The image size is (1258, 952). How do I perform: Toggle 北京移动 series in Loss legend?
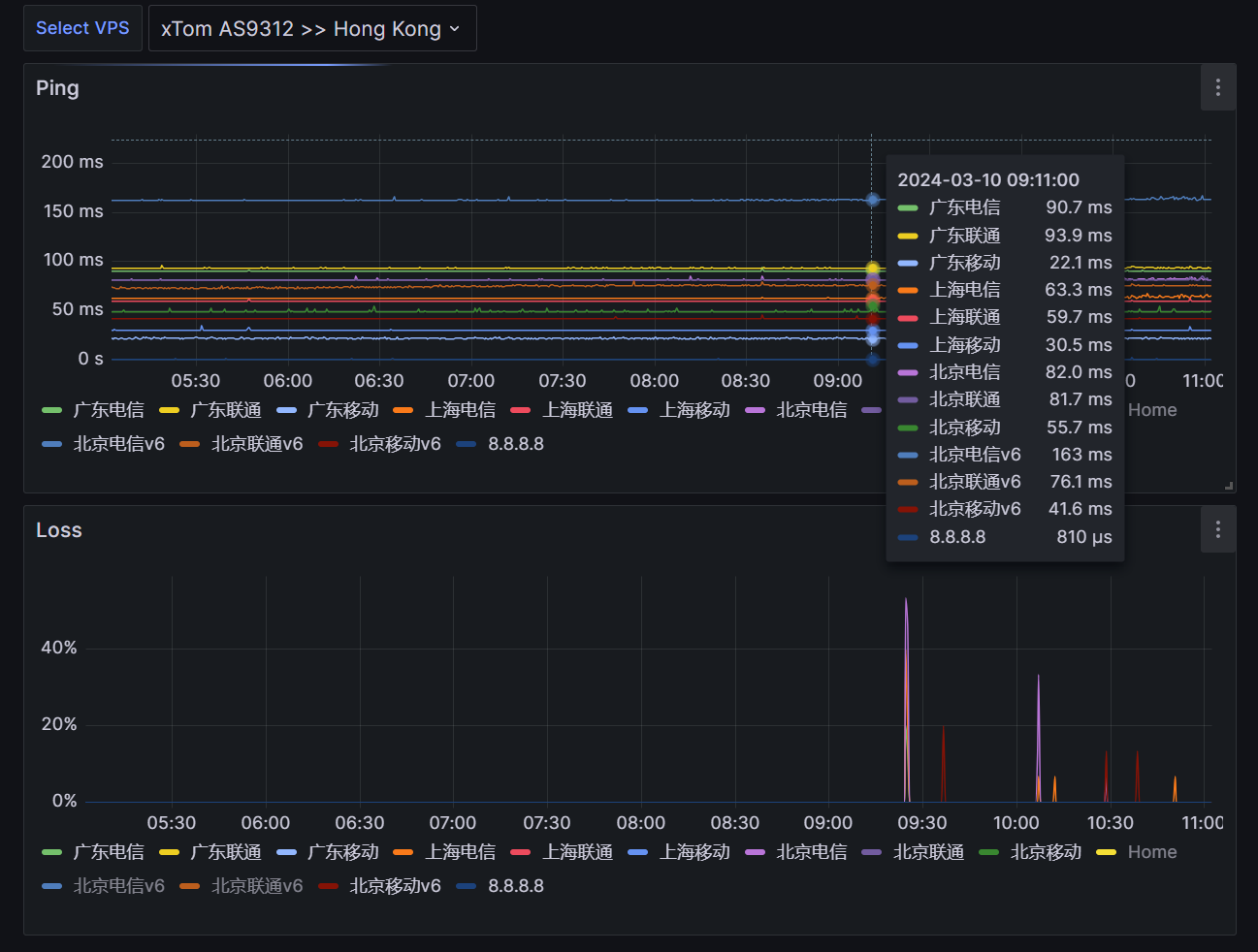tap(1047, 852)
